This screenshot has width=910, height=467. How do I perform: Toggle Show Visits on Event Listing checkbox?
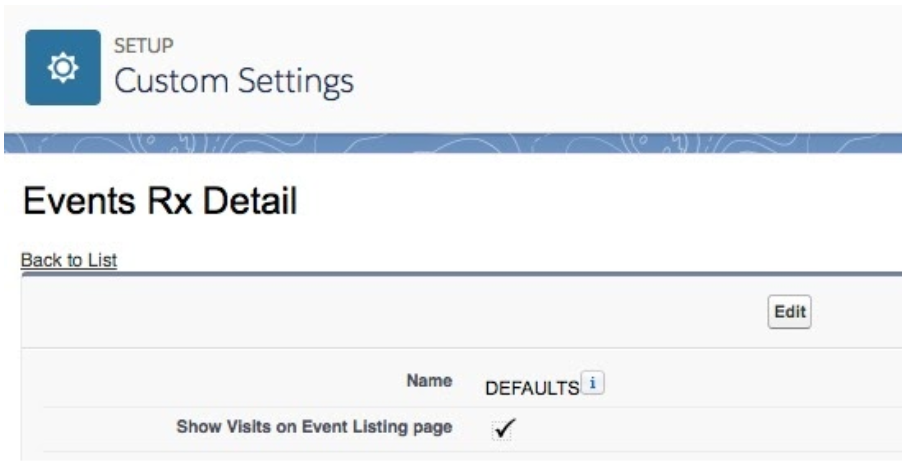503,430
